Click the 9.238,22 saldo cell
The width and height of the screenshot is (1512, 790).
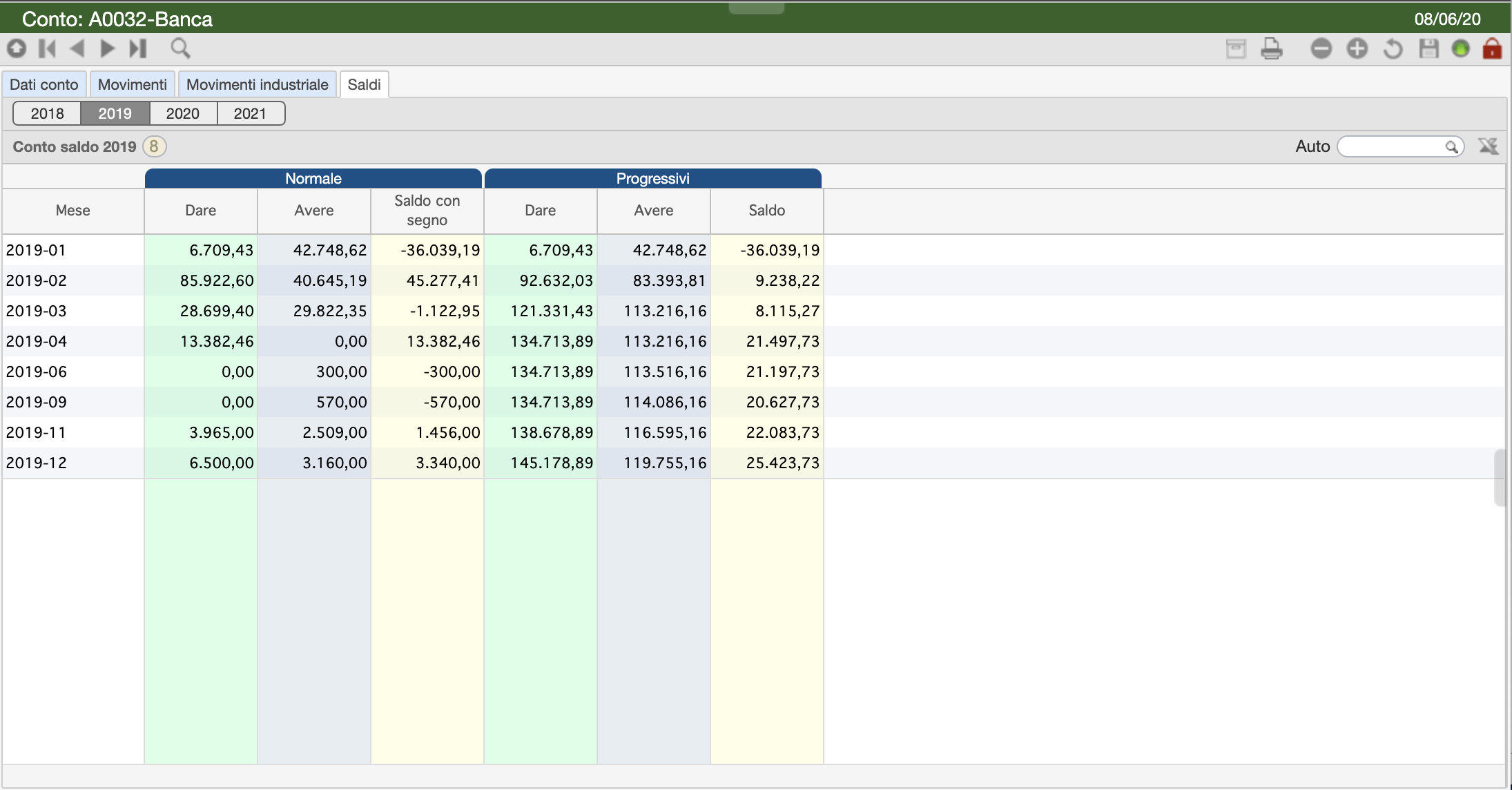[x=767, y=280]
